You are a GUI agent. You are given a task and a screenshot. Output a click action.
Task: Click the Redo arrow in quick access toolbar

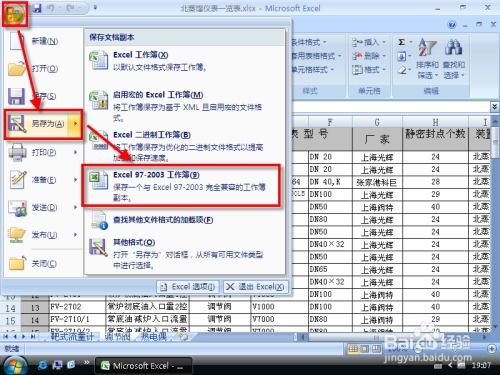(70, 8)
